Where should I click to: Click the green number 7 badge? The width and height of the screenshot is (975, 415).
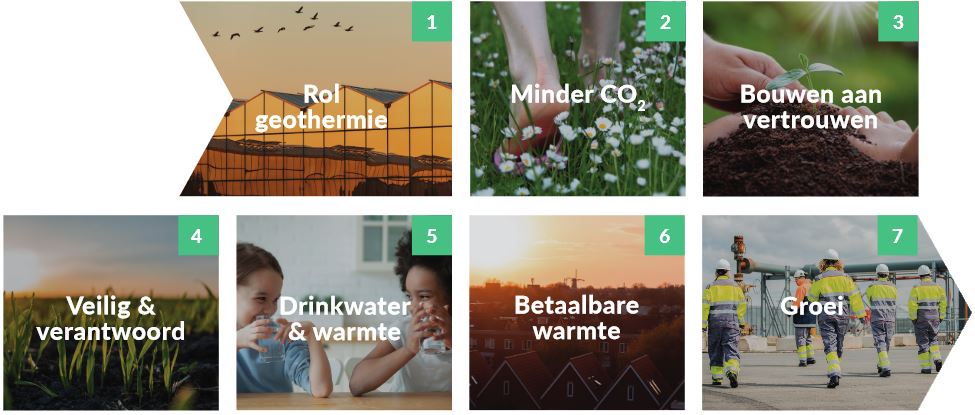898,235
